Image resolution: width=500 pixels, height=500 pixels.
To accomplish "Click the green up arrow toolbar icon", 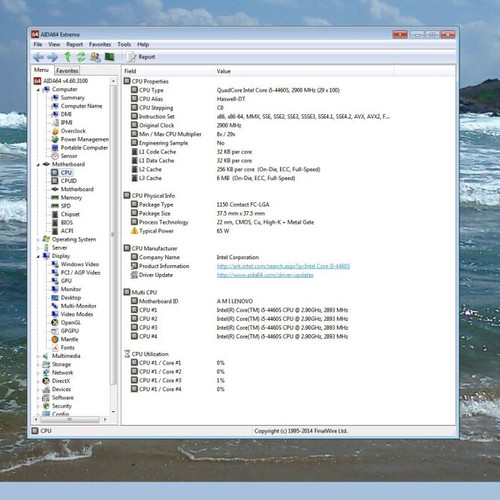I will coord(68,57).
